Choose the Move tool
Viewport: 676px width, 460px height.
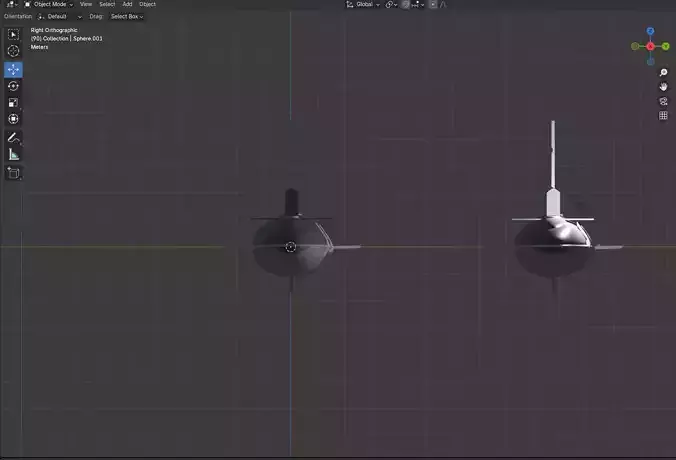13,69
